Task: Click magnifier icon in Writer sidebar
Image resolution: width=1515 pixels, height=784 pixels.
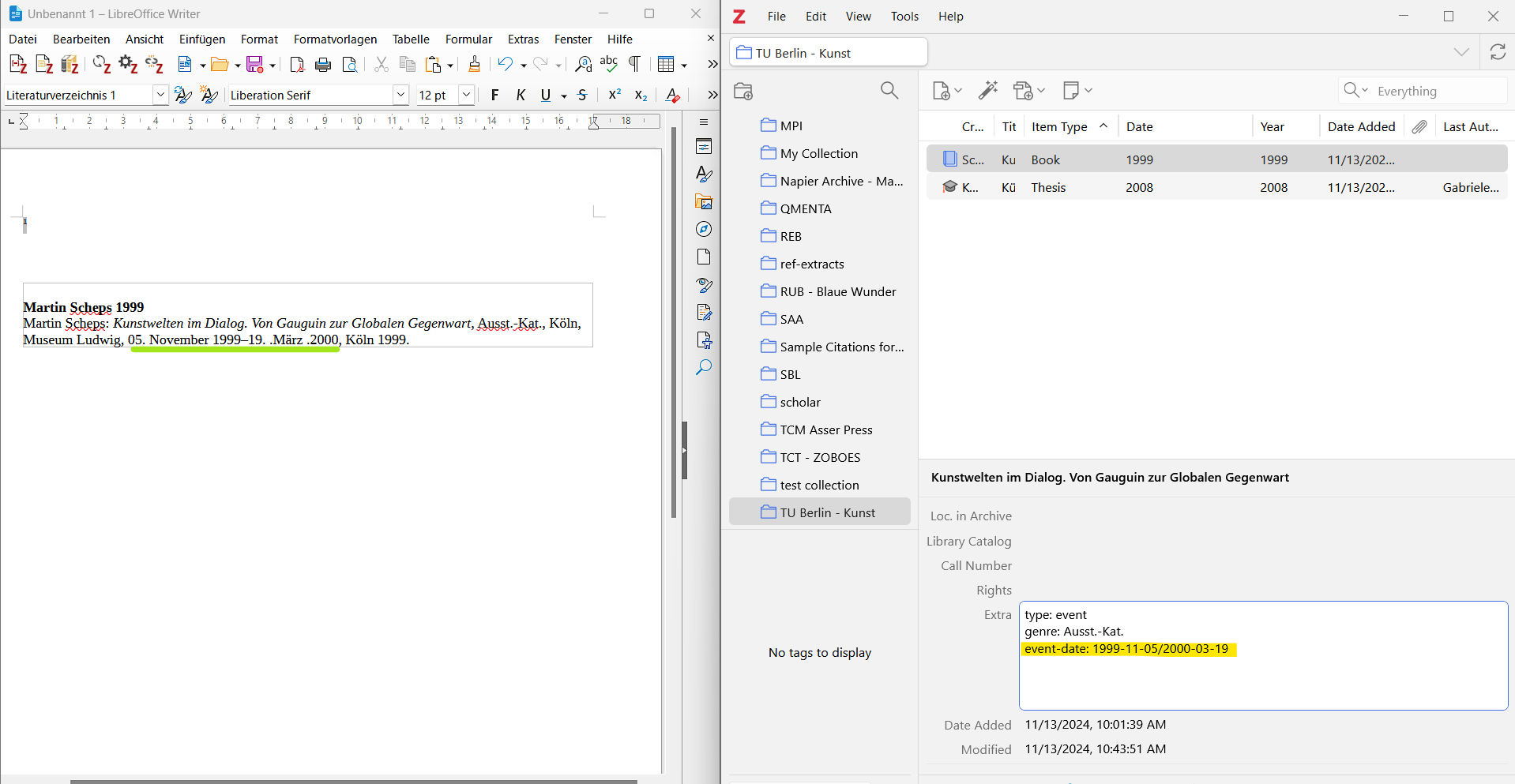Action: [x=704, y=368]
